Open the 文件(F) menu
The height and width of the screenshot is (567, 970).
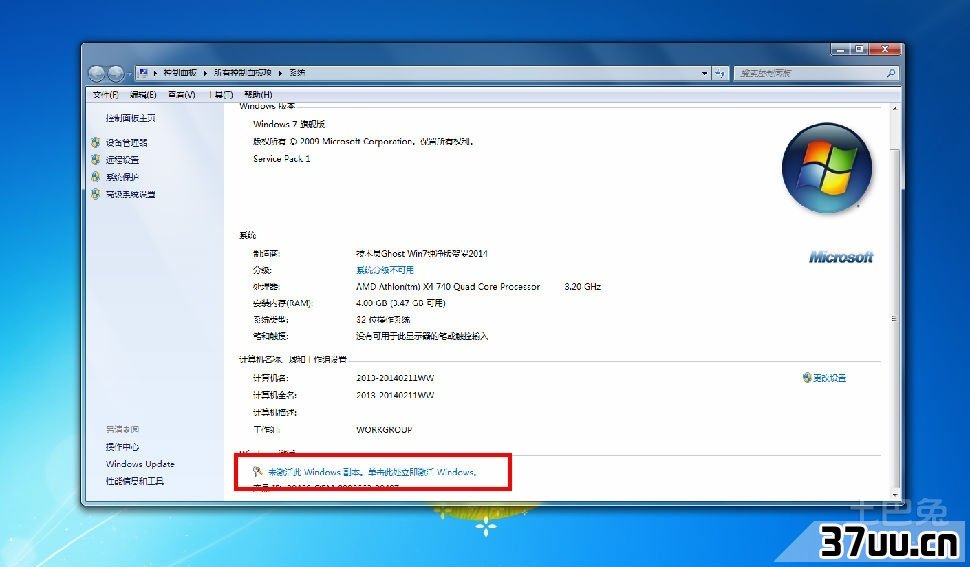click(106, 95)
